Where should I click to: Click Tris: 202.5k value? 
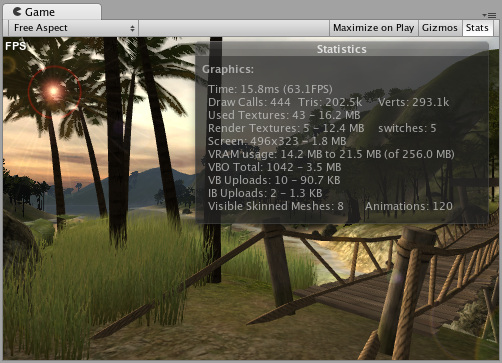coord(330,102)
